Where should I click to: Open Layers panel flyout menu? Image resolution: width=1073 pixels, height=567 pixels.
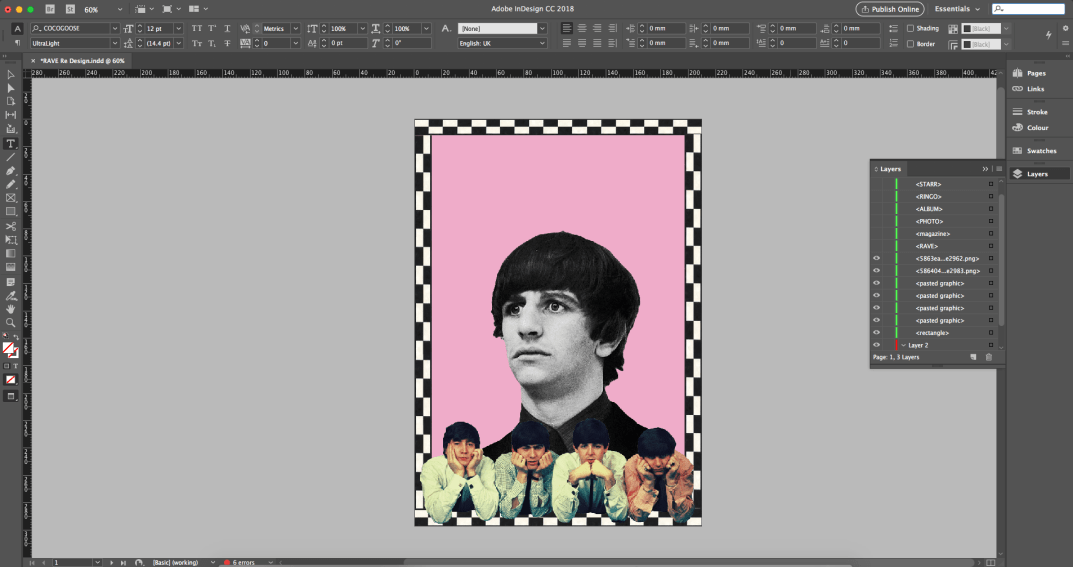[x=999, y=169]
